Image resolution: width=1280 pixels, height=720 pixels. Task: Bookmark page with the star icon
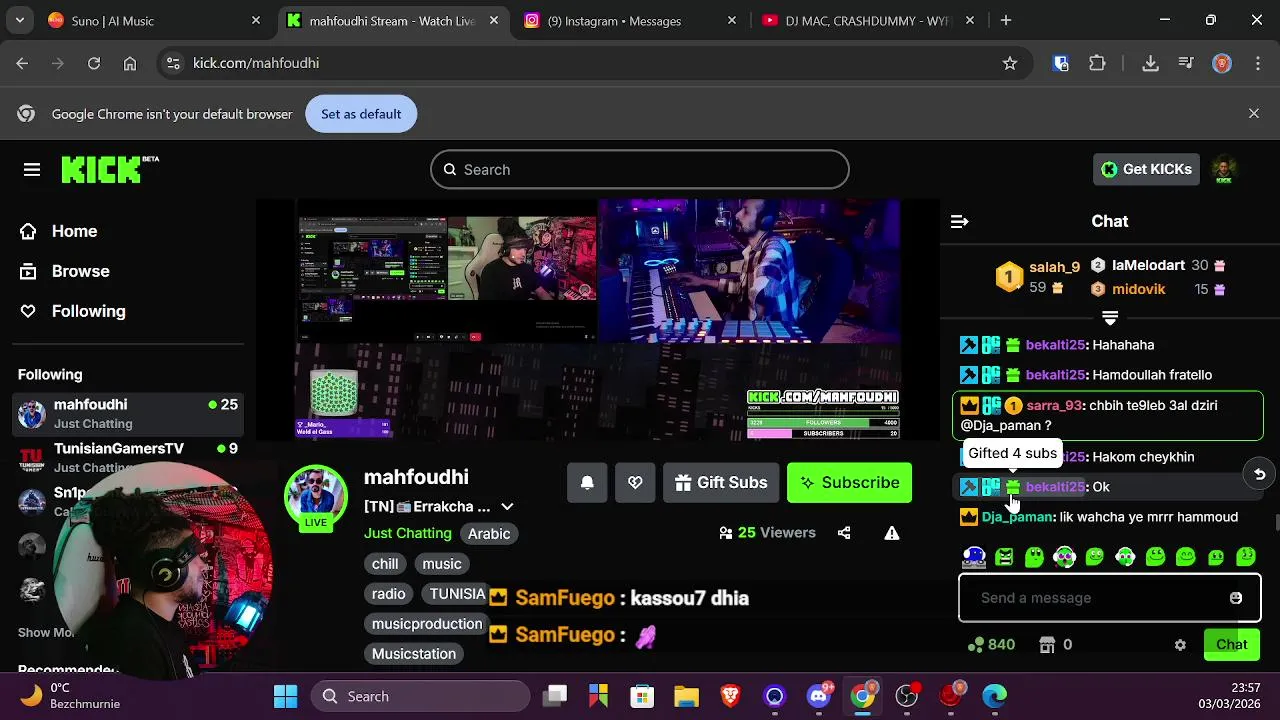(1010, 63)
